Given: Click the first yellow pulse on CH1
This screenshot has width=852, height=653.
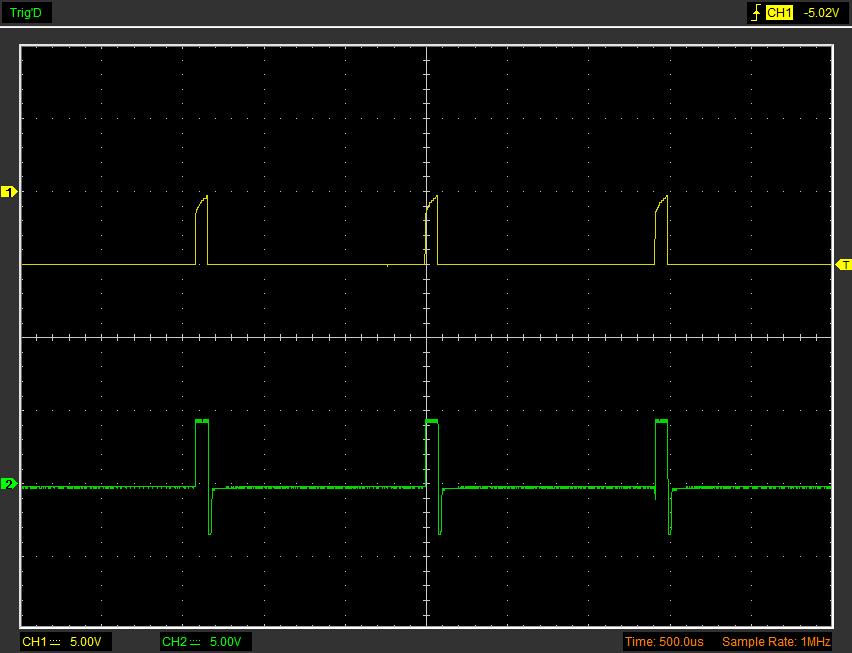Looking at the screenshot, I should point(202,232).
